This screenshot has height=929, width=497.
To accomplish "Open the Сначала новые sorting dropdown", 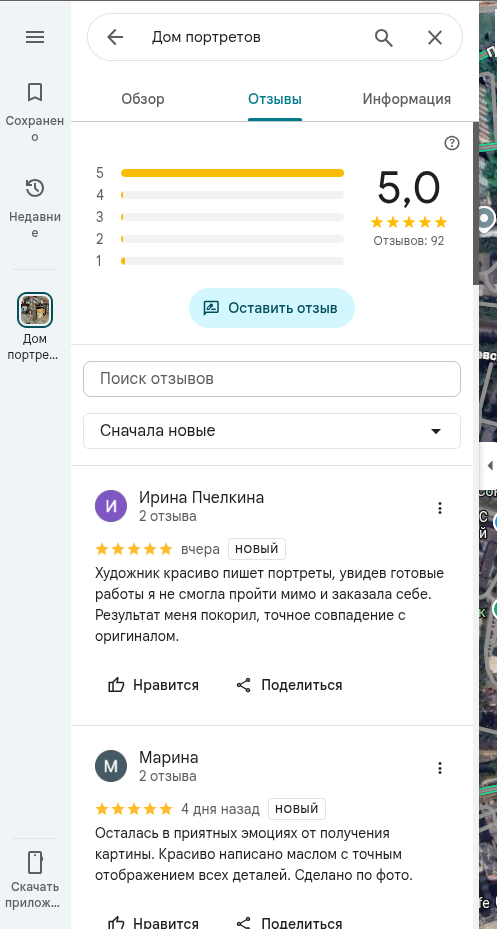I will [272, 431].
